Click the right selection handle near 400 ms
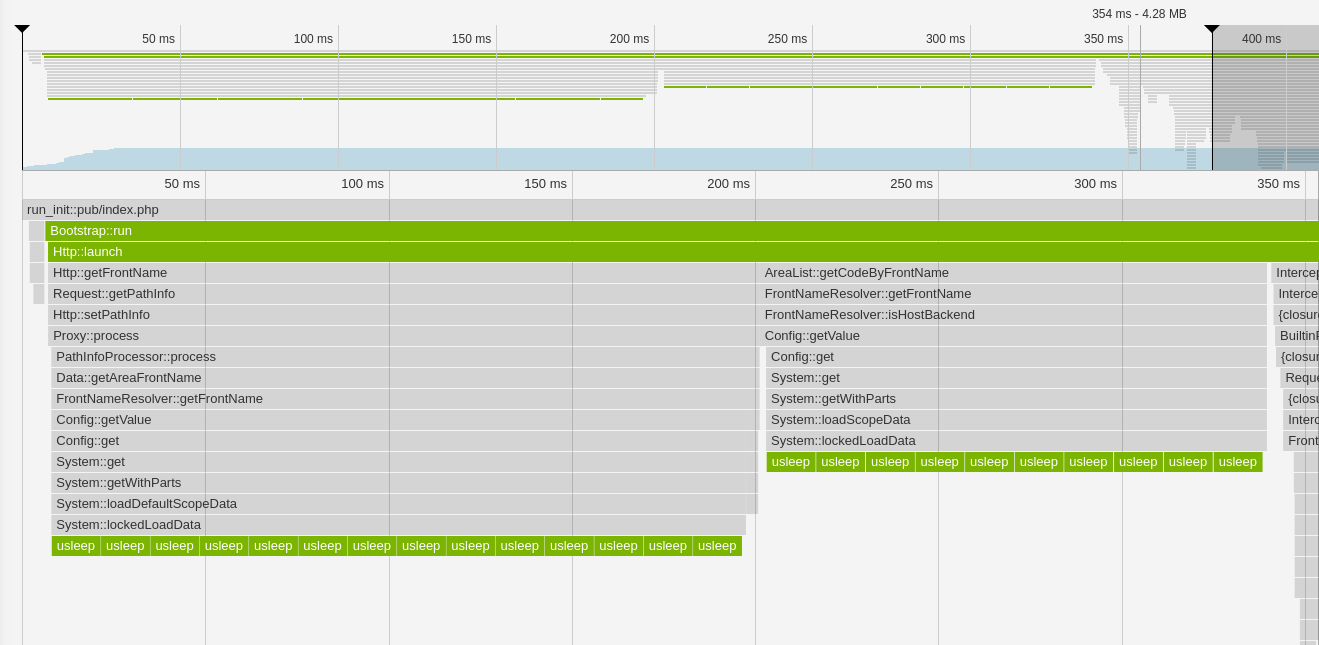1319x645 pixels. [x=1212, y=29]
